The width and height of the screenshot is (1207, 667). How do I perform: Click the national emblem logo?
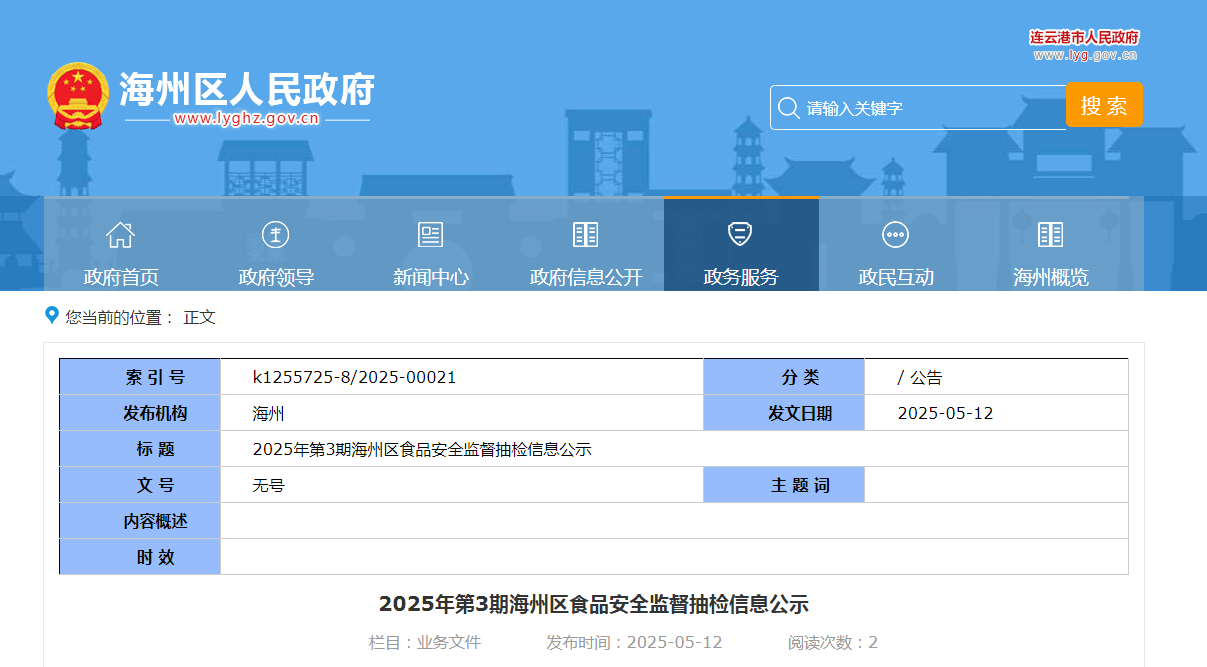(77, 96)
